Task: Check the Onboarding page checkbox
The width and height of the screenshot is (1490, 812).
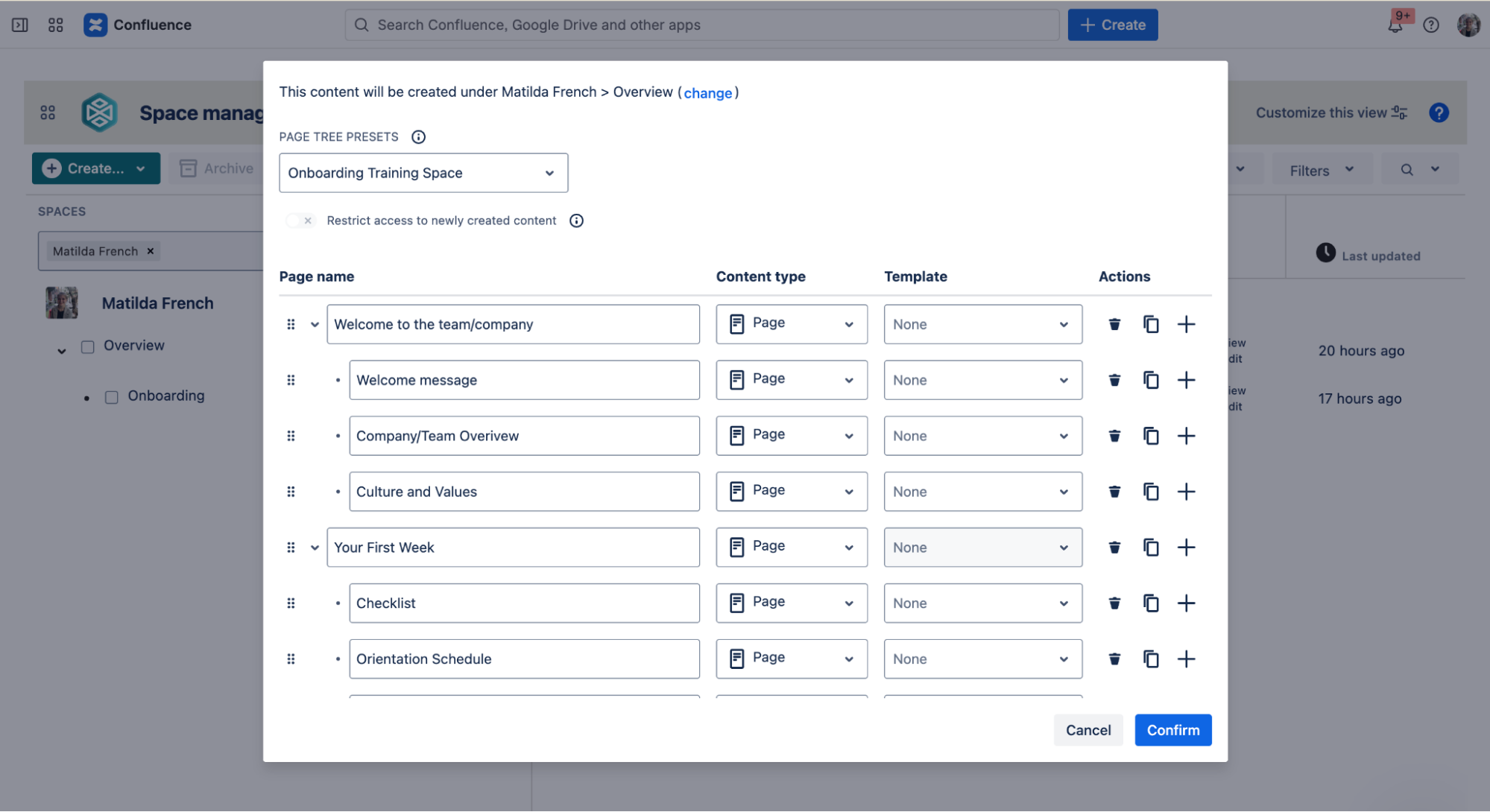Action: pyautogui.click(x=112, y=397)
